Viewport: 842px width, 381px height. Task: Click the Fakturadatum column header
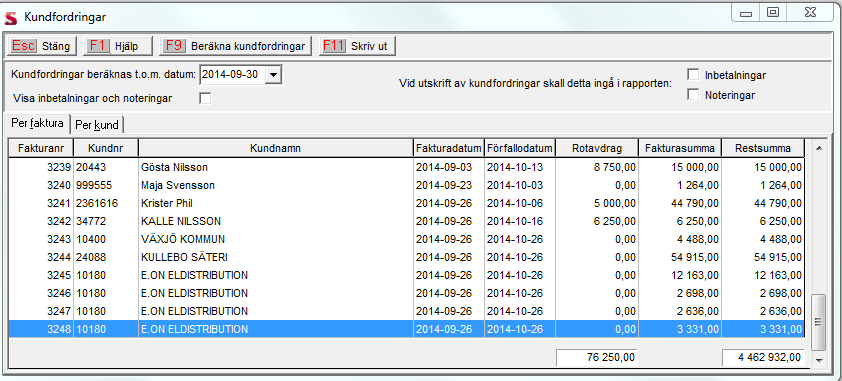coord(448,148)
